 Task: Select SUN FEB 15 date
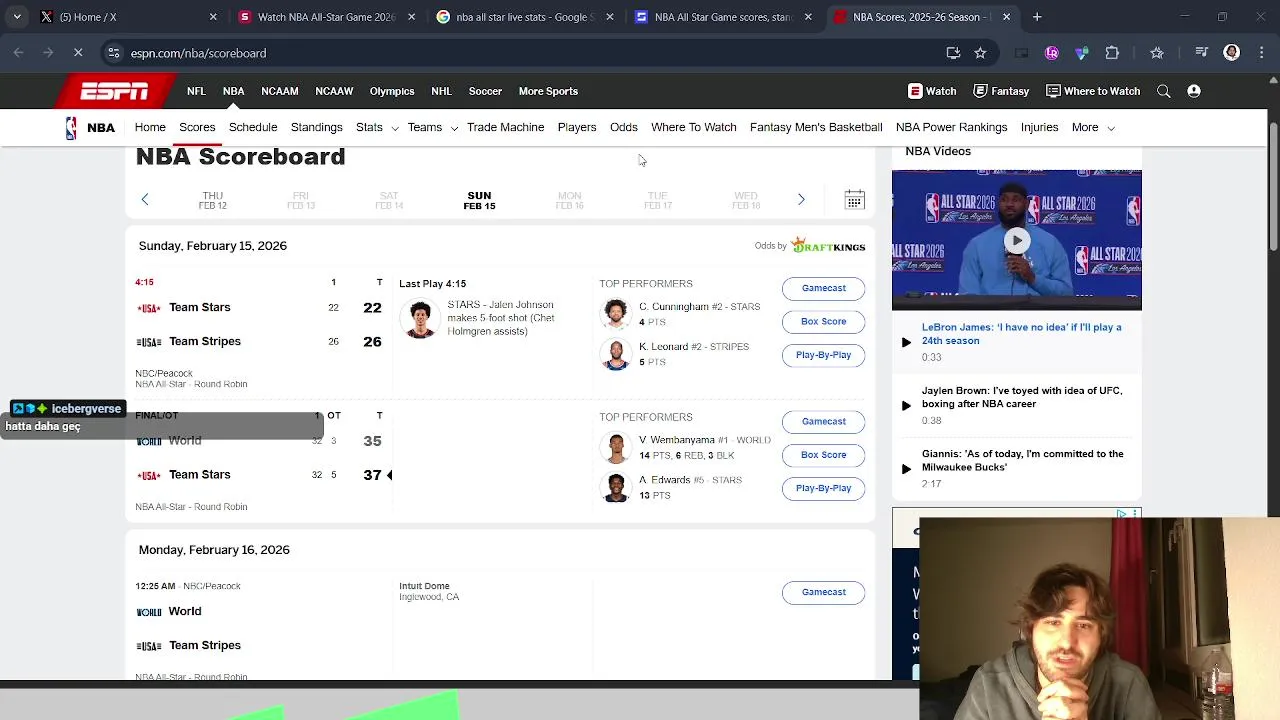click(479, 200)
